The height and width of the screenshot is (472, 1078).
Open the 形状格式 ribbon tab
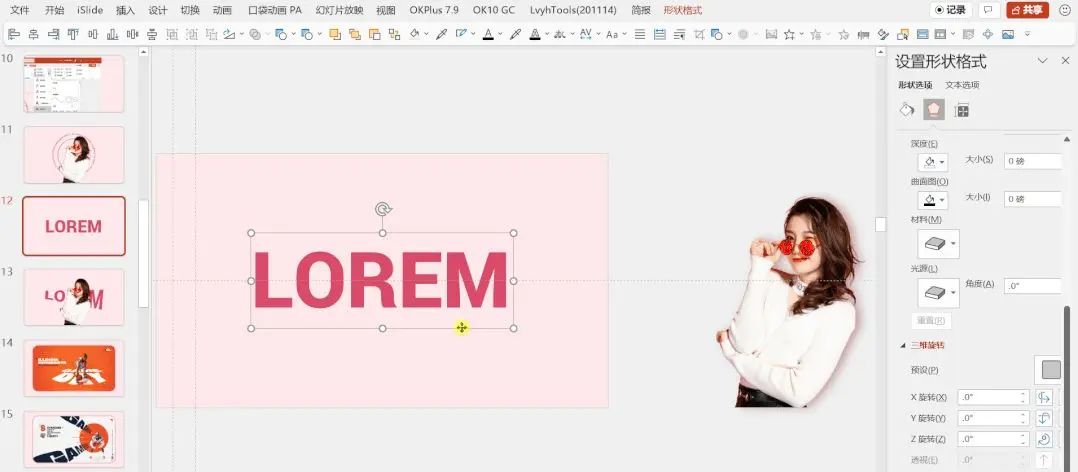pyautogui.click(x=683, y=10)
